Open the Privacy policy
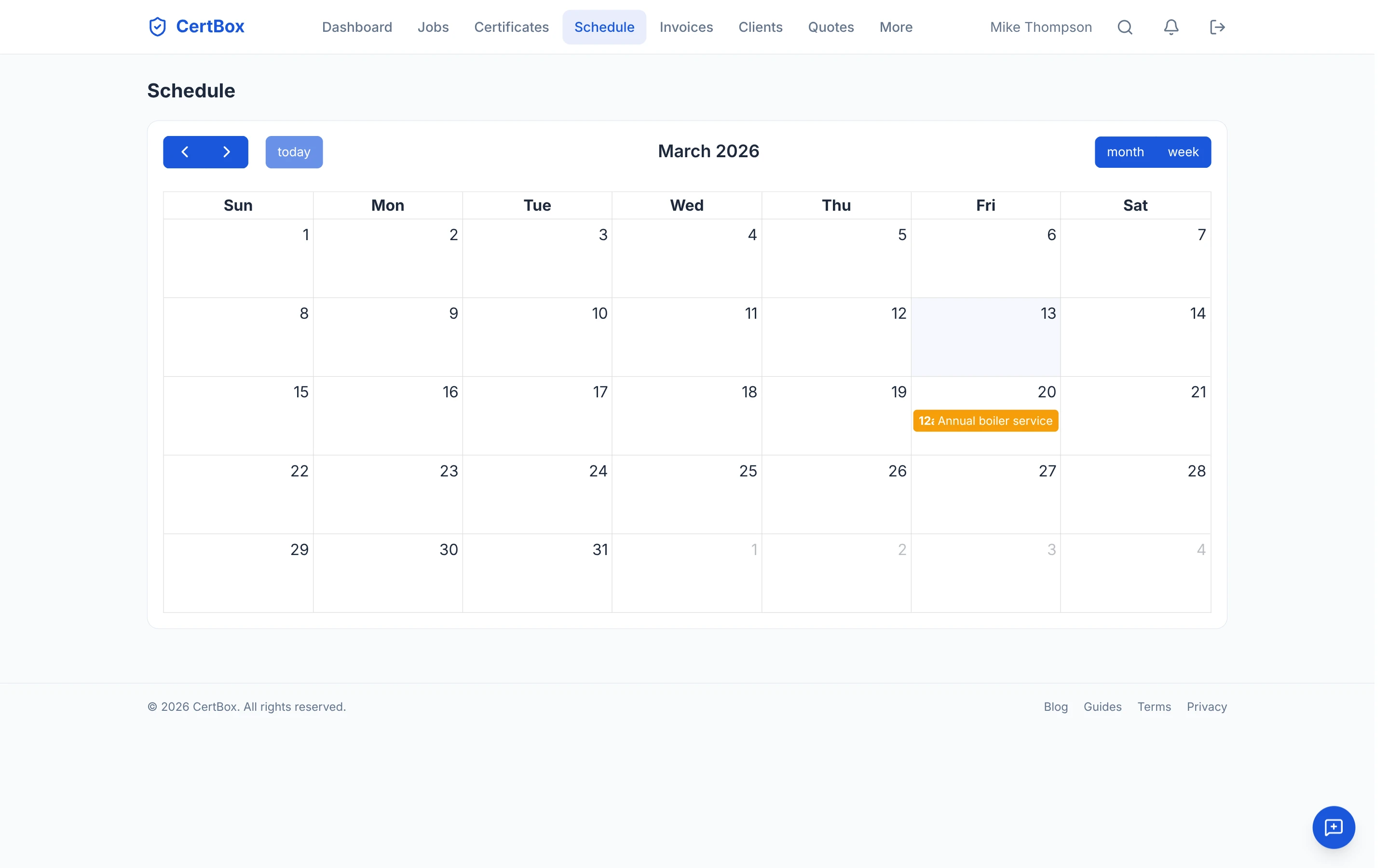The height and width of the screenshot is (868, 1389). pos(1207,706)
